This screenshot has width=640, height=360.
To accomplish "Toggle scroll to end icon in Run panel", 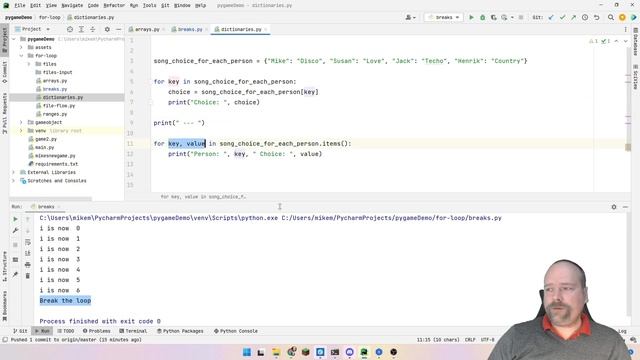I will tap(28, 253).
